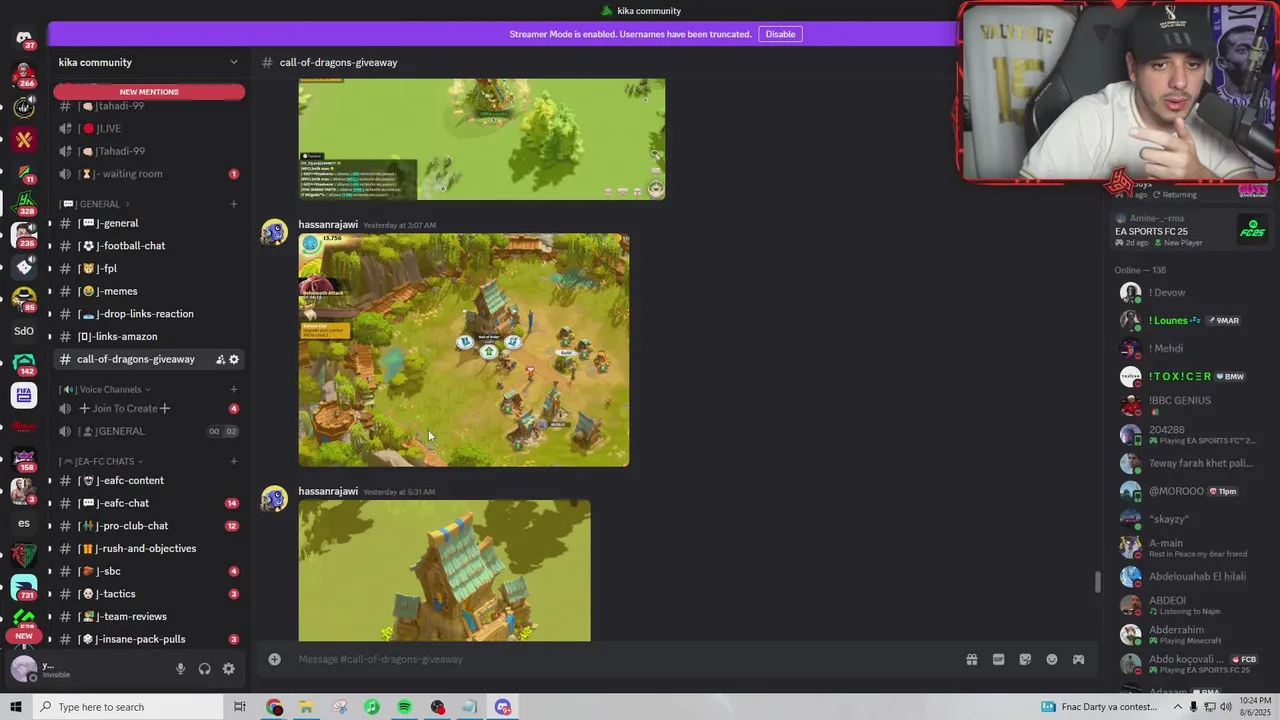Open the ]-tactics channel
The height and width of the screenshot is (720, 1280).
[x=148, y=594]
